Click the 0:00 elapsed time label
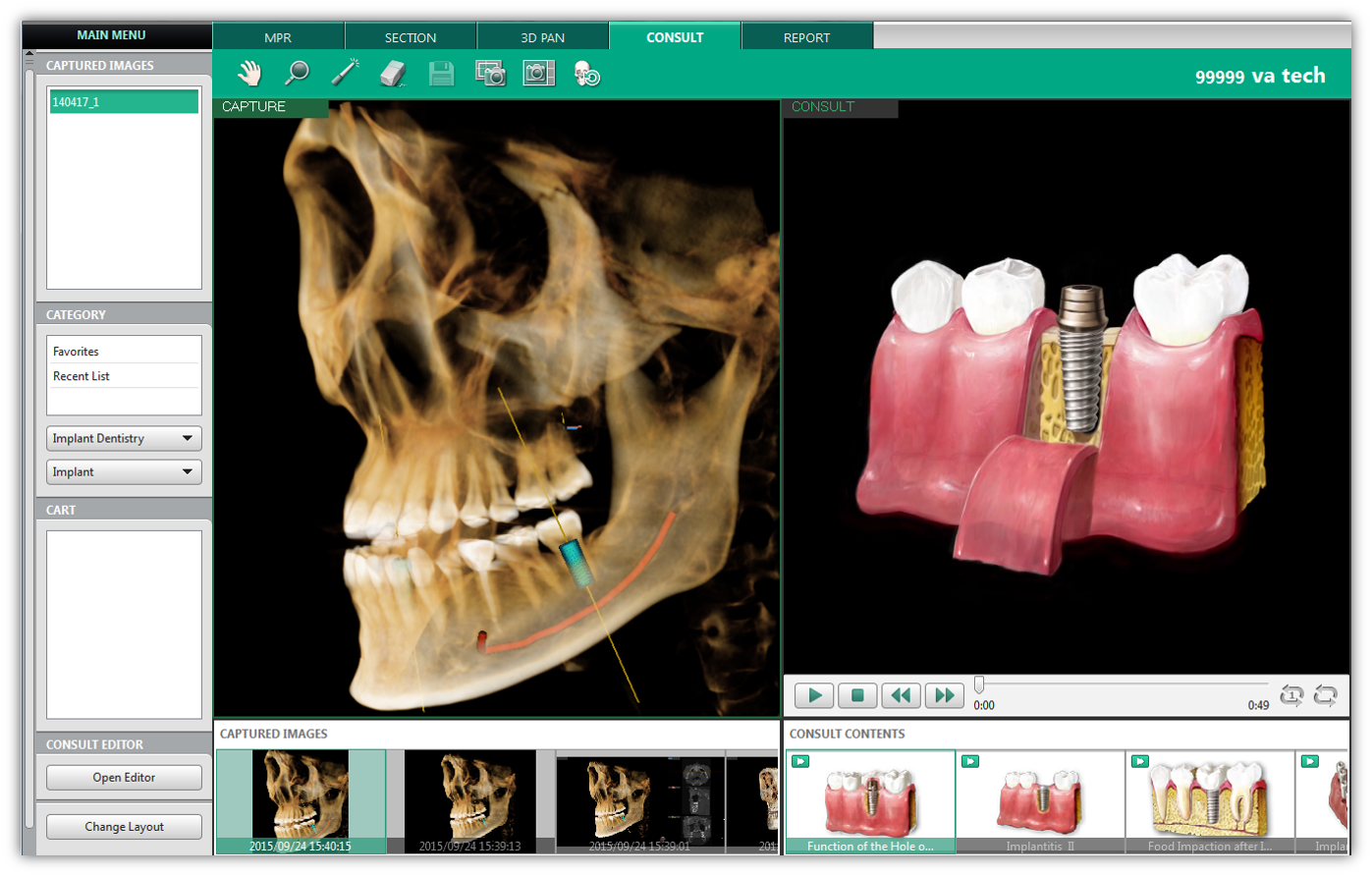Image resolution: width=1372 pixels, height=876 pixels. coord(984,705)
